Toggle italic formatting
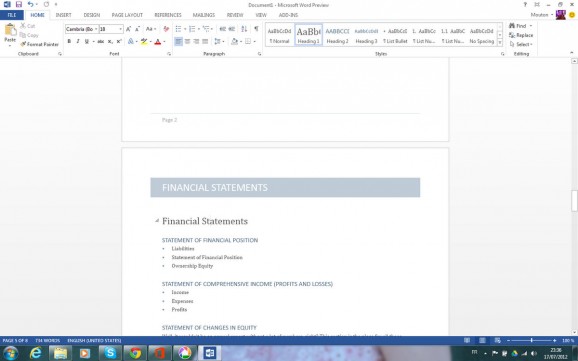 (78, 41)
